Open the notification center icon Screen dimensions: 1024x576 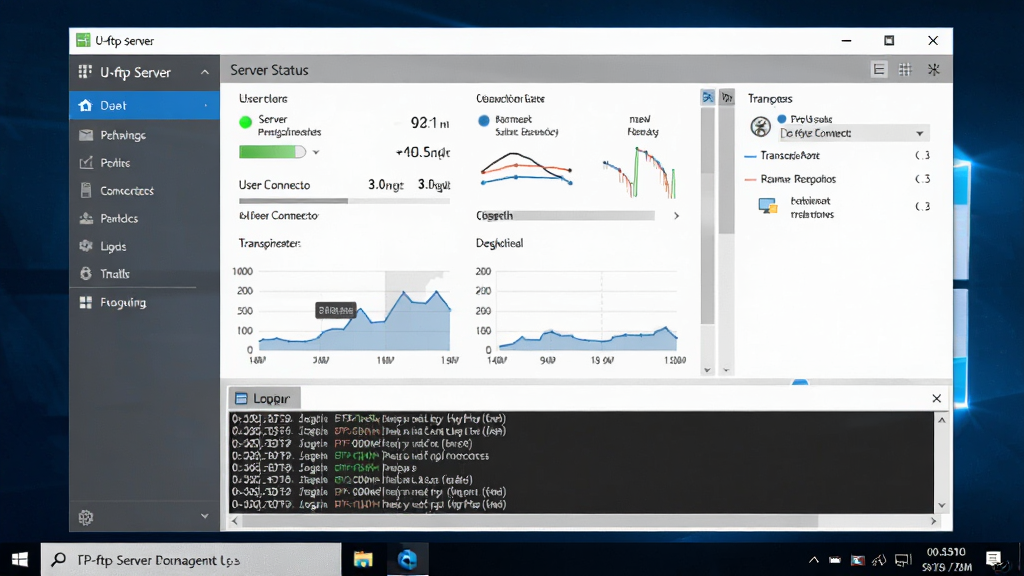[993, 559]
